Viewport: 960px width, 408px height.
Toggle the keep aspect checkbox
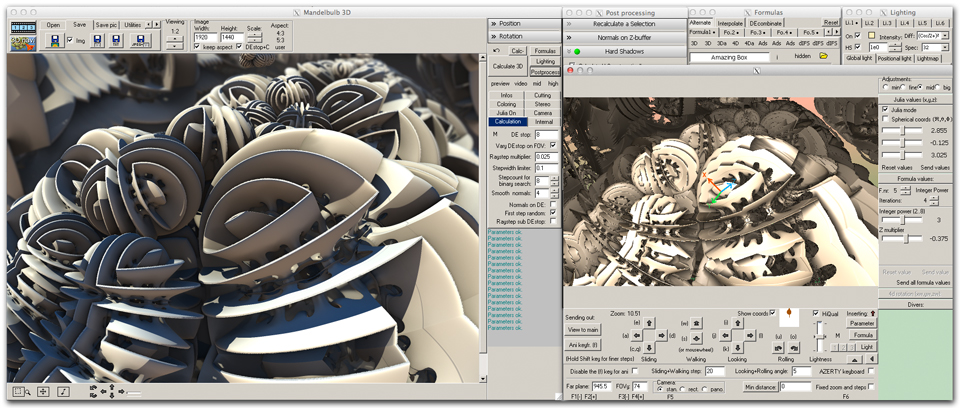[197, 47]
